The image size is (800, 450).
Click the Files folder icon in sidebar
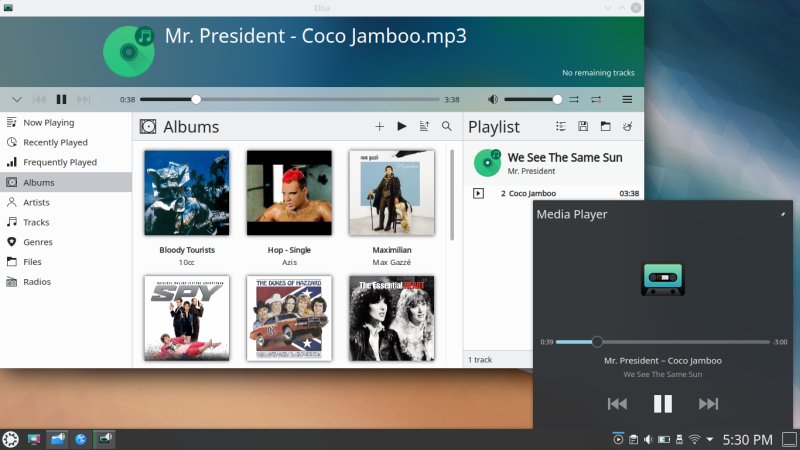click(11, 262)
